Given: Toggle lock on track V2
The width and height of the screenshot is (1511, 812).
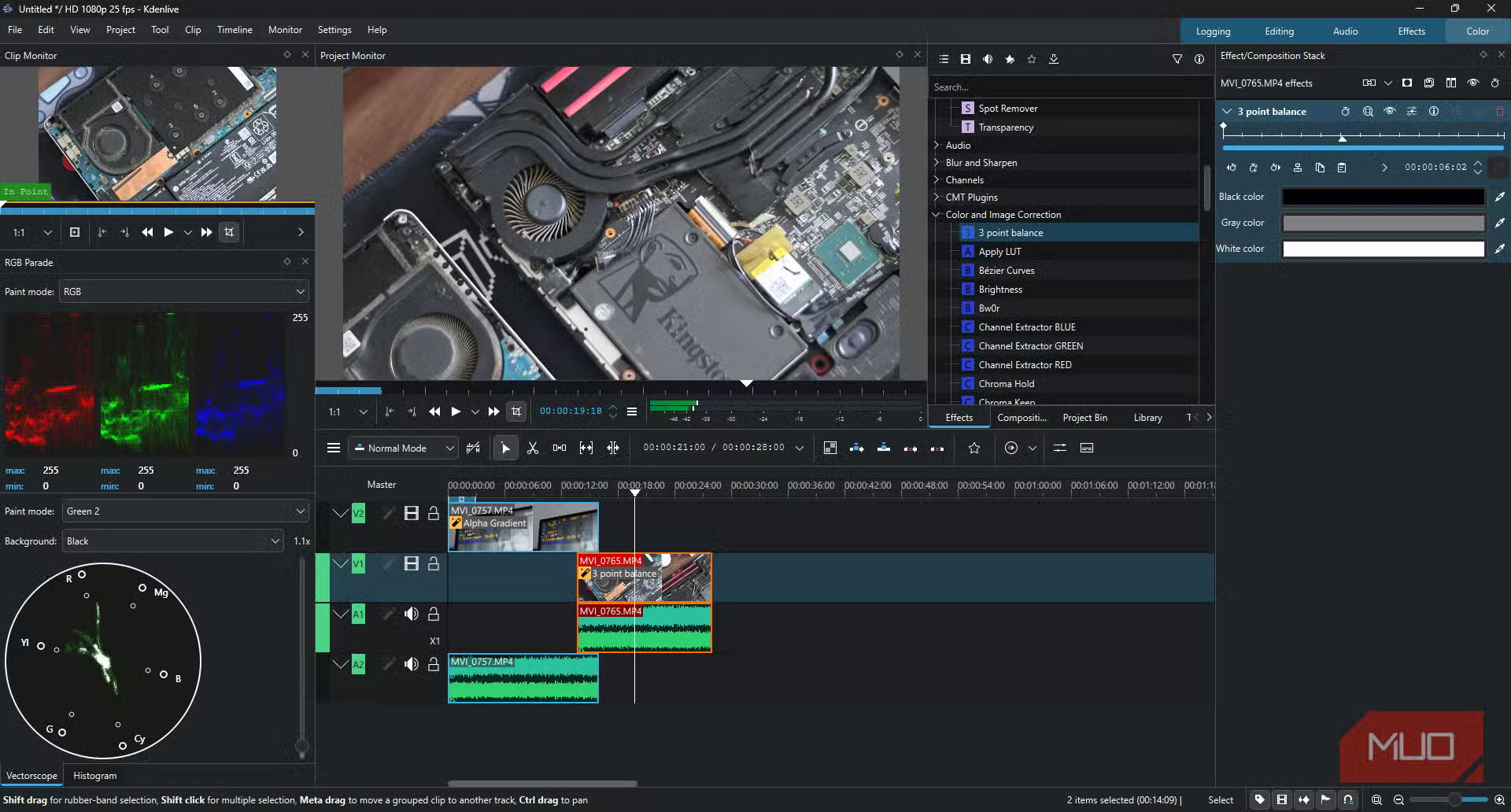Looking at the screenshot, I should pyautogui.click(x=433, y=514).
